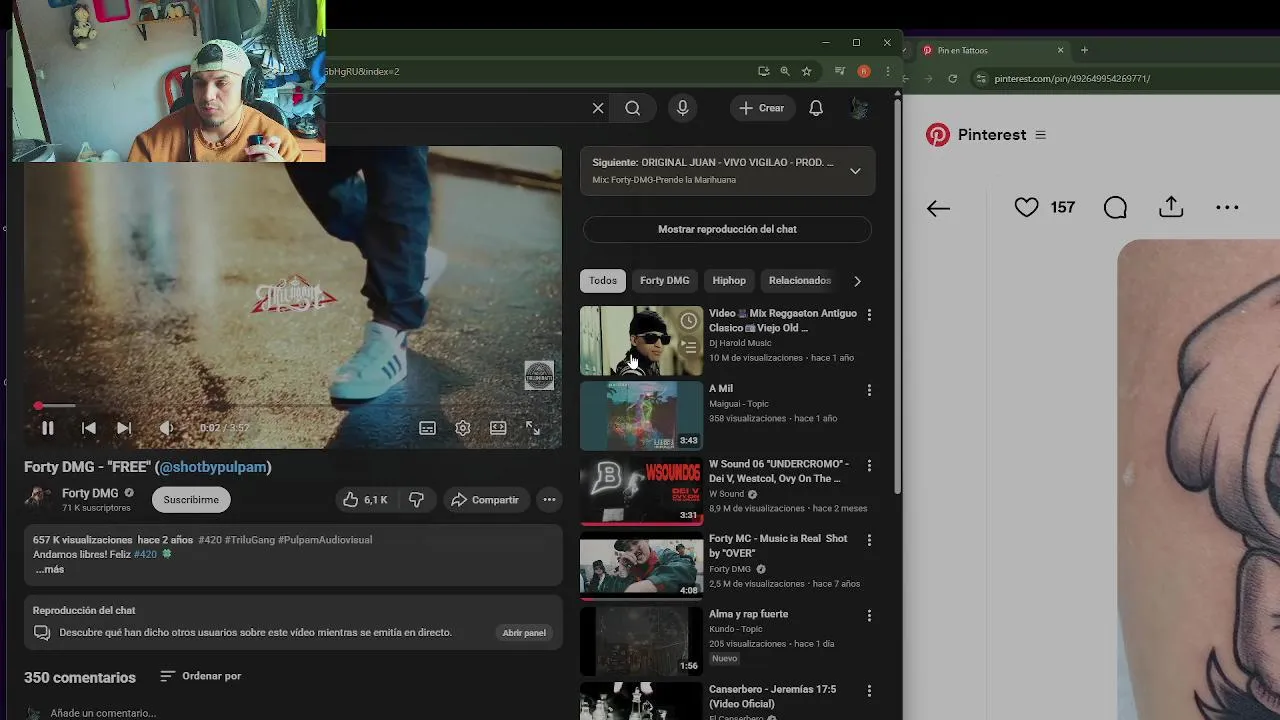The width and height of the screenshot is (1280, 720).
Task: Toggle subtitles on the video player
Action: click(427, 428)
